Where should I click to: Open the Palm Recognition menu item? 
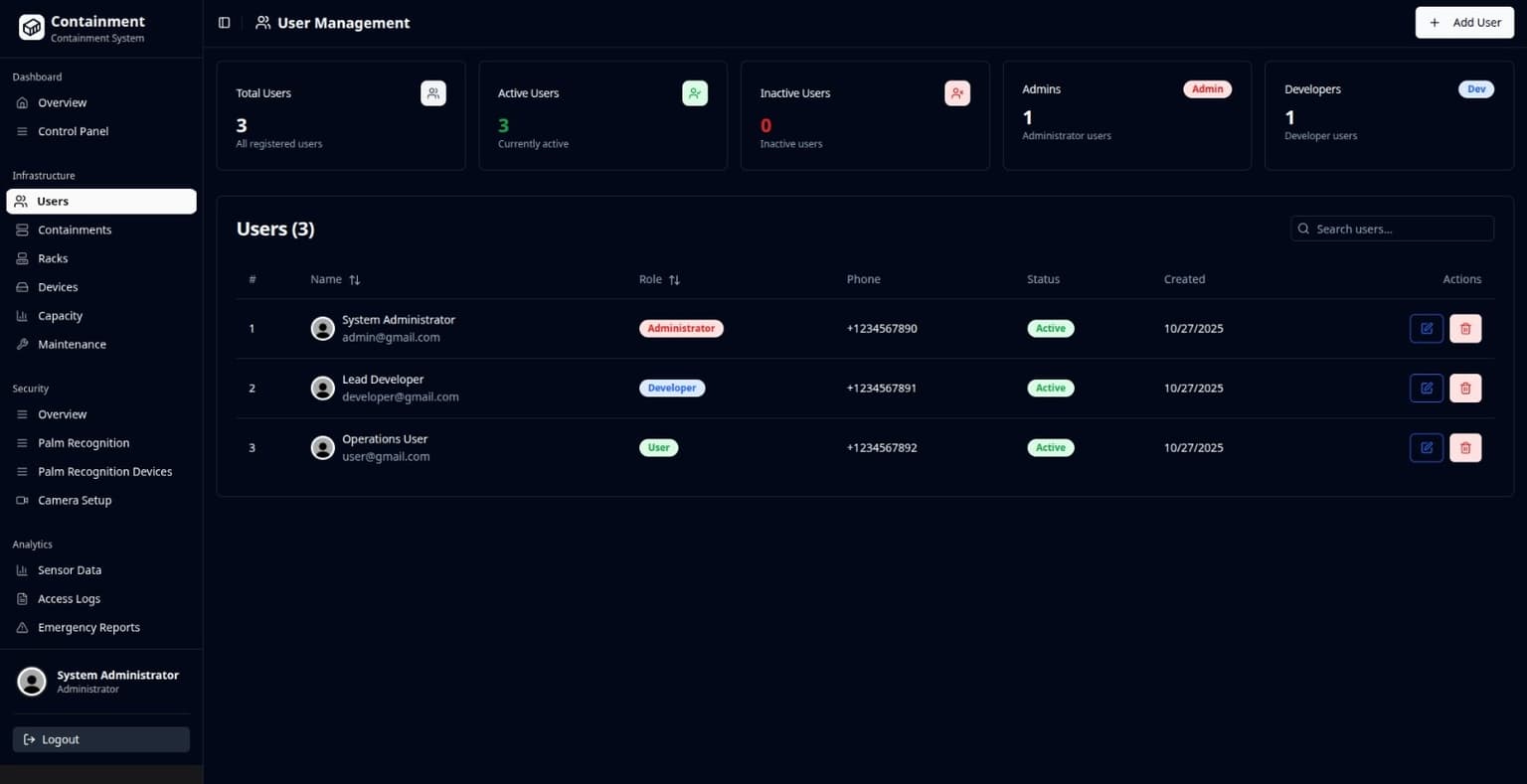point(84,442)
